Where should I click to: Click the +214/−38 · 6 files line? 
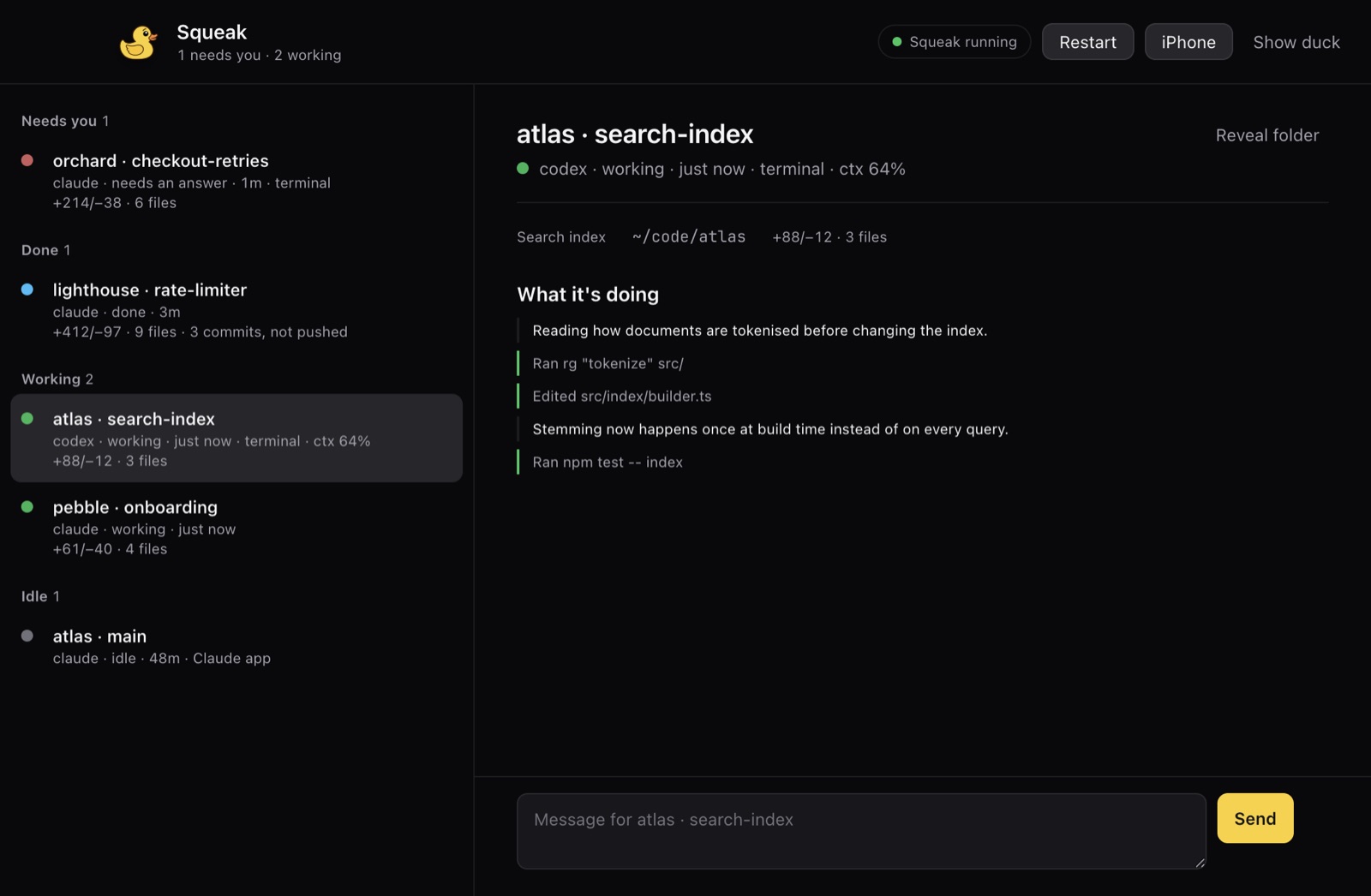pos(115,203)
